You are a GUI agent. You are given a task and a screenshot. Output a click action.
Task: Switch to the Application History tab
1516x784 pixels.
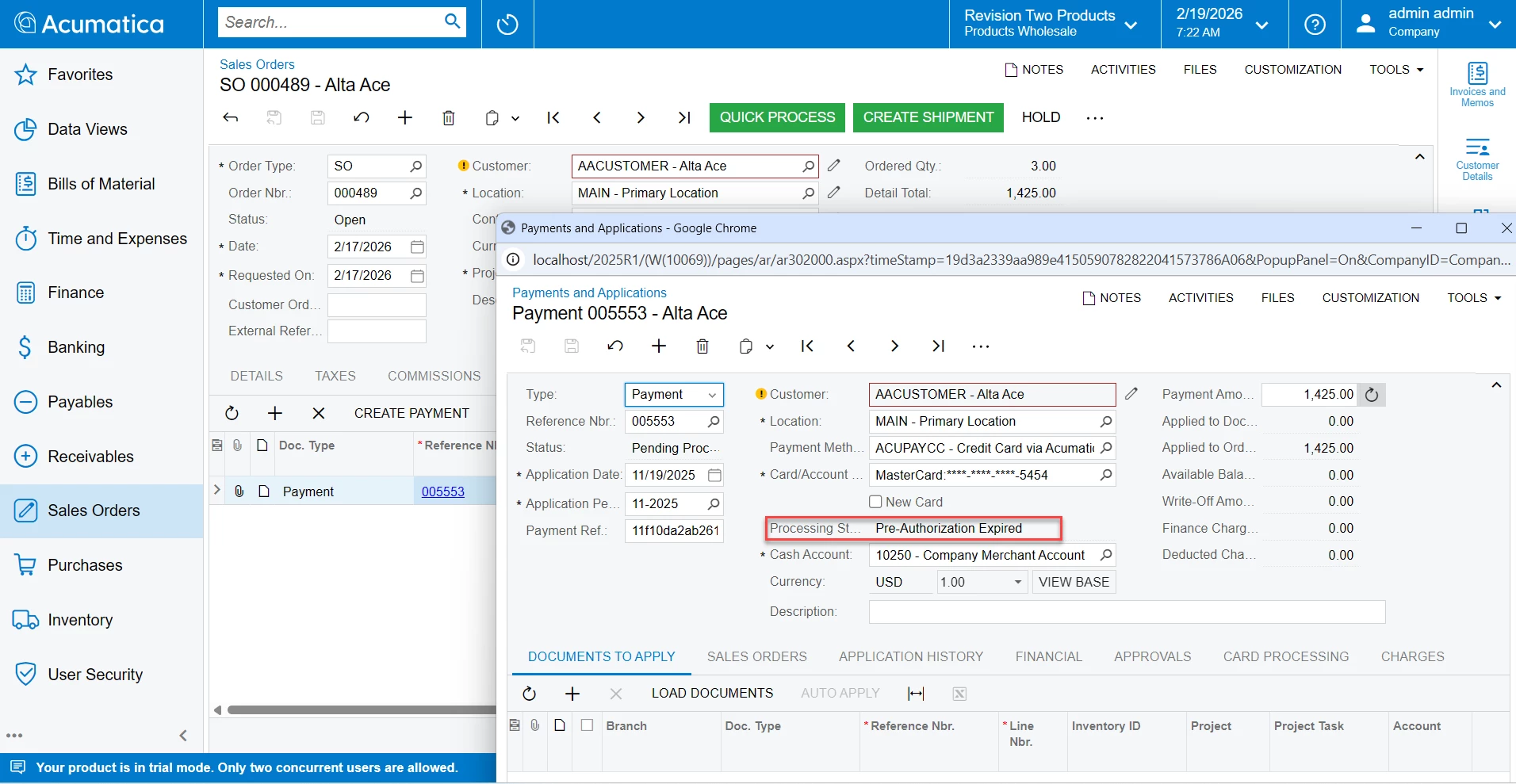pyautogui.click(x=911, y=656)
